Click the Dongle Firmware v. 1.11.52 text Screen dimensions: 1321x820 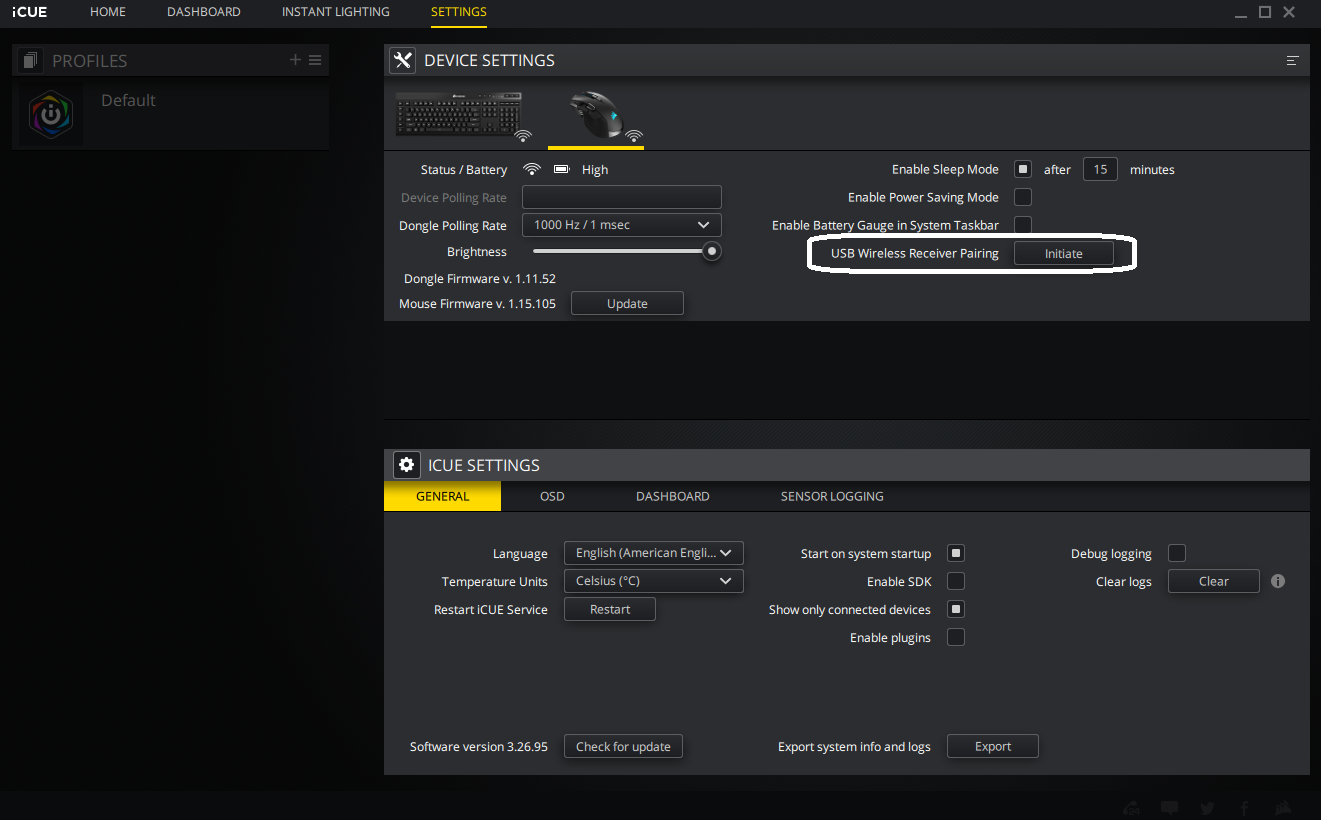pos(480,279)
